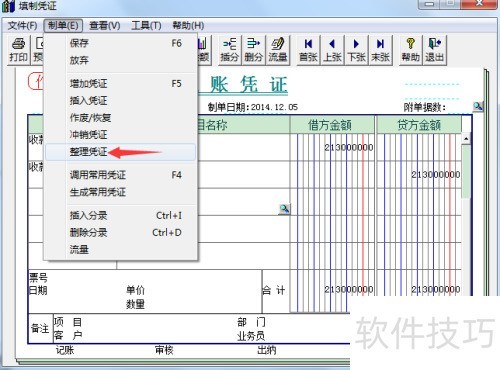Click the first 借方金额 amount cell
This screenshot has height=370, width=500.
(x=332, y=147)
